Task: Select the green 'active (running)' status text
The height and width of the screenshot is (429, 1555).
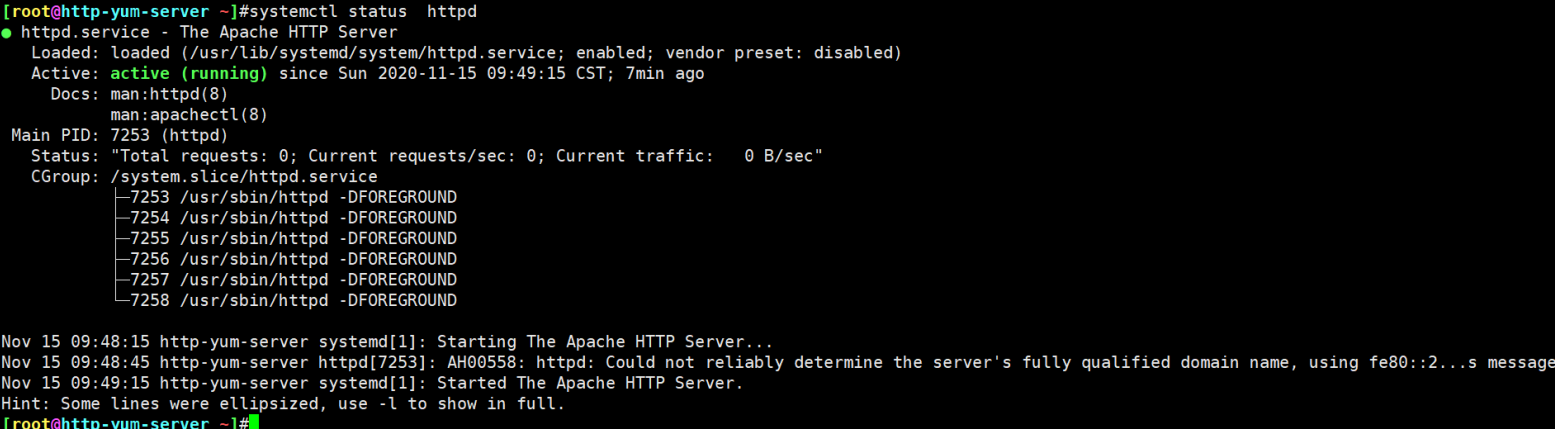Action: click(x=189, y=73)
